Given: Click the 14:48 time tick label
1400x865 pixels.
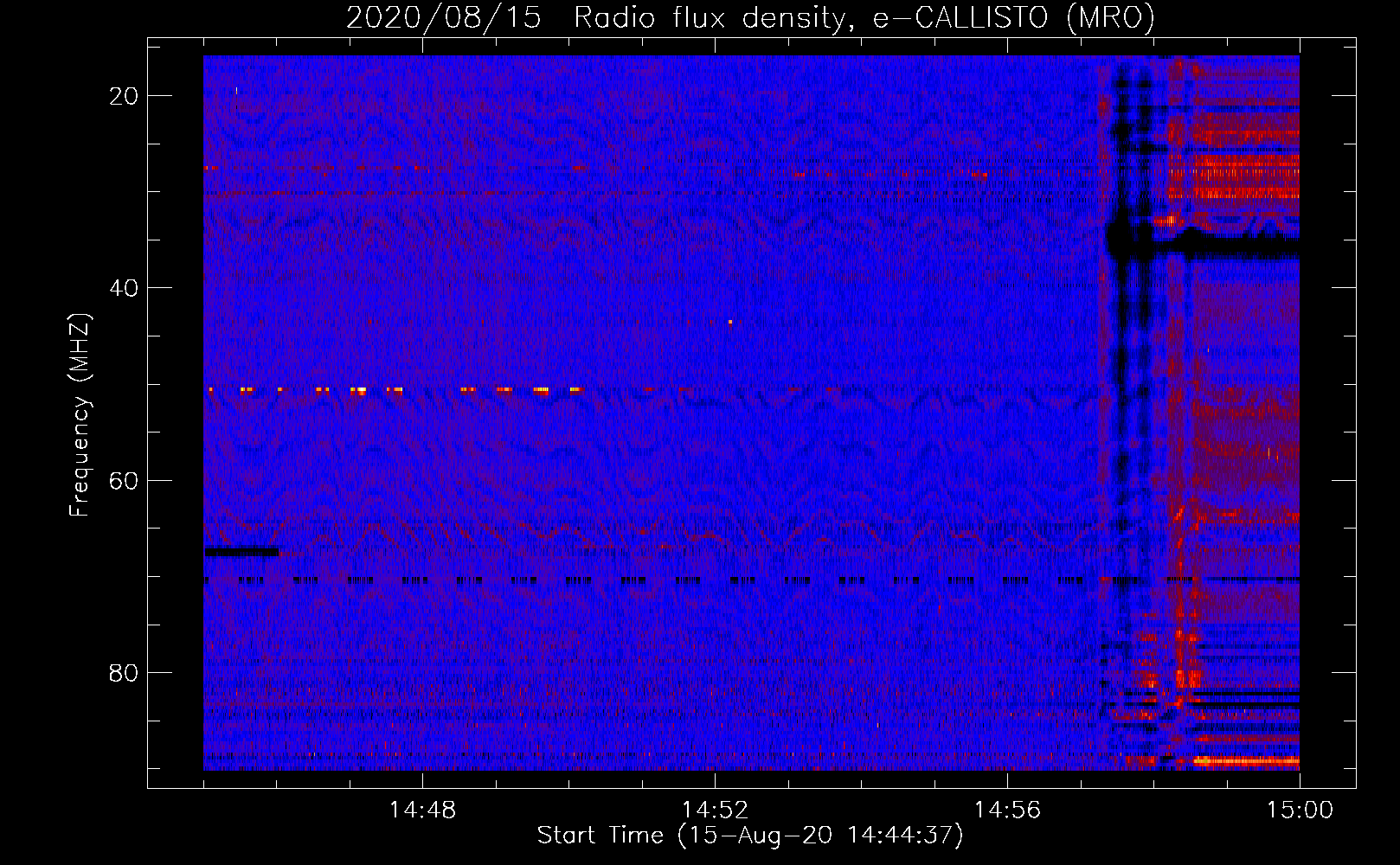Looking at the screenshot, I should click(422, 811).
